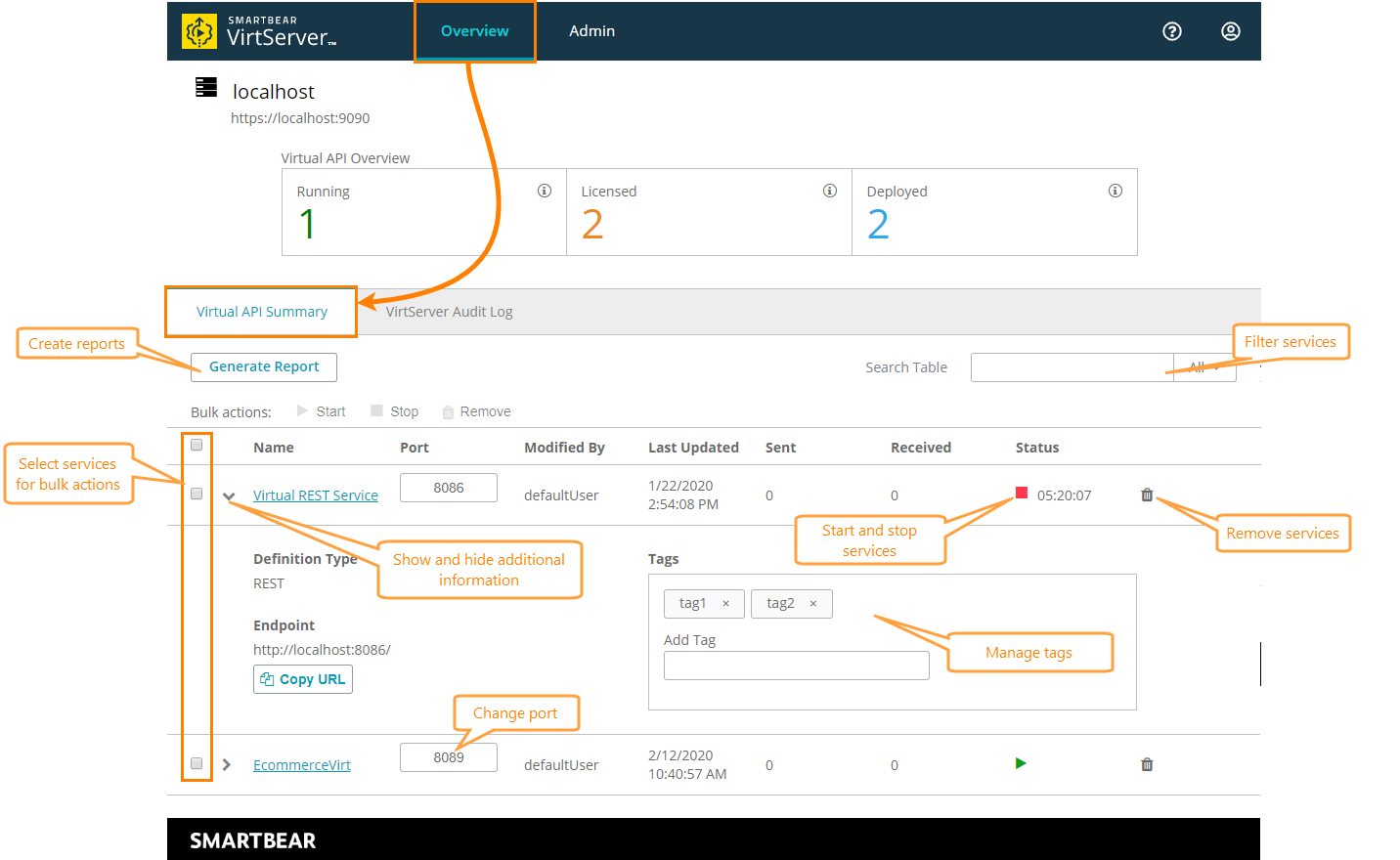
Task: Click bulk action Stop
Action: coord(394,411)
